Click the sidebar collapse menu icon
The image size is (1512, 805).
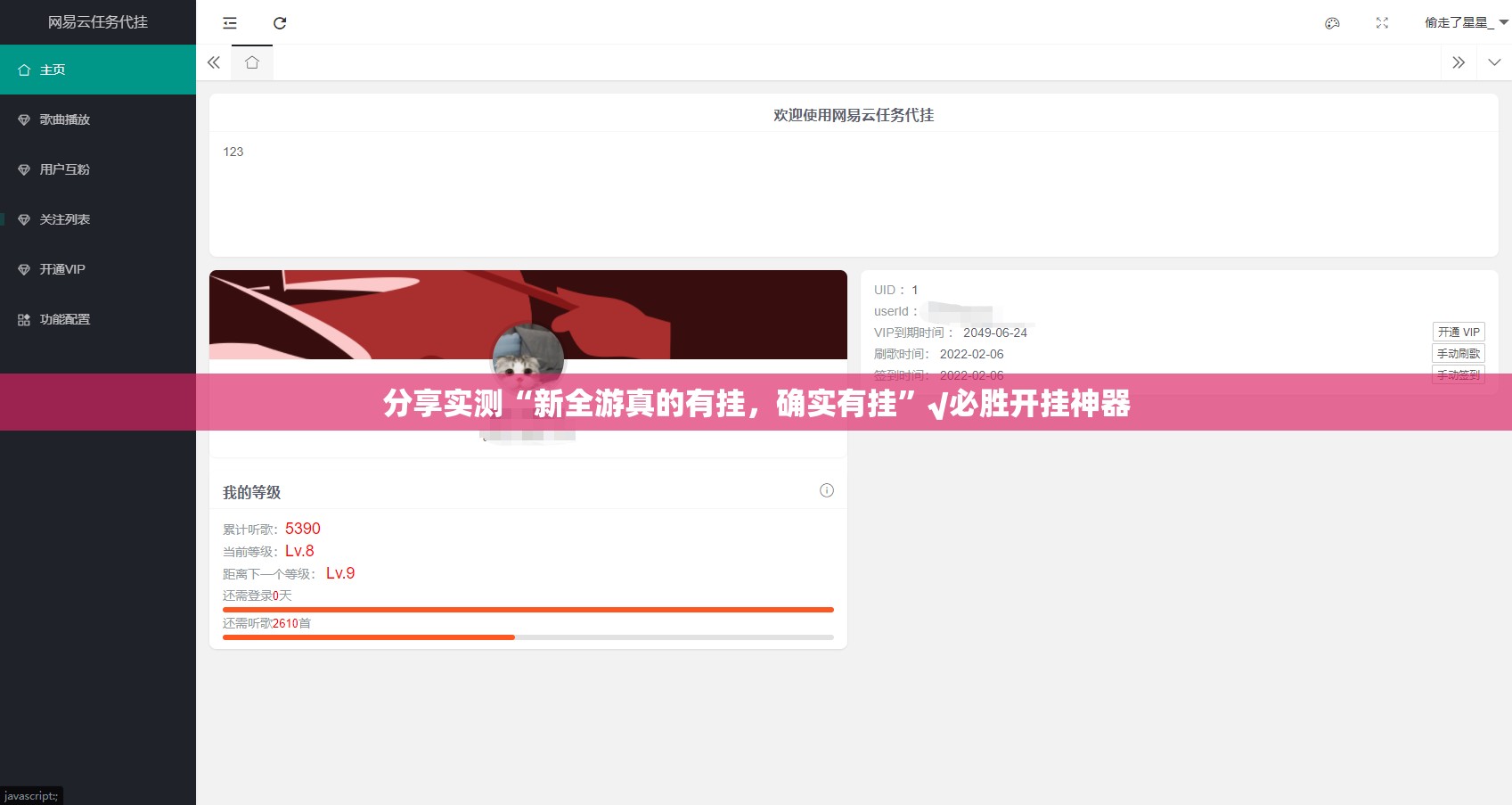(230, 23)
